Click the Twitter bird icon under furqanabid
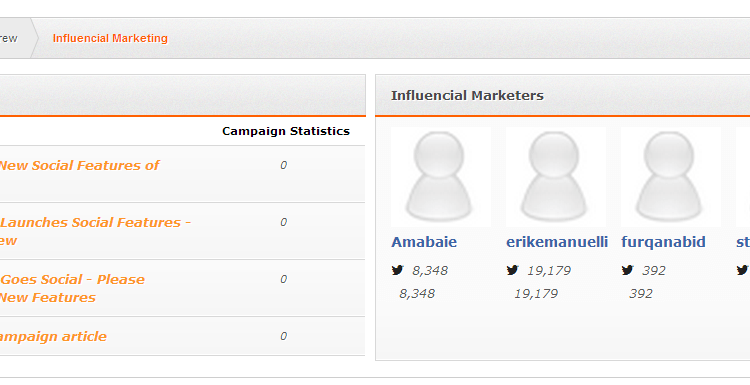 point(627,270)
